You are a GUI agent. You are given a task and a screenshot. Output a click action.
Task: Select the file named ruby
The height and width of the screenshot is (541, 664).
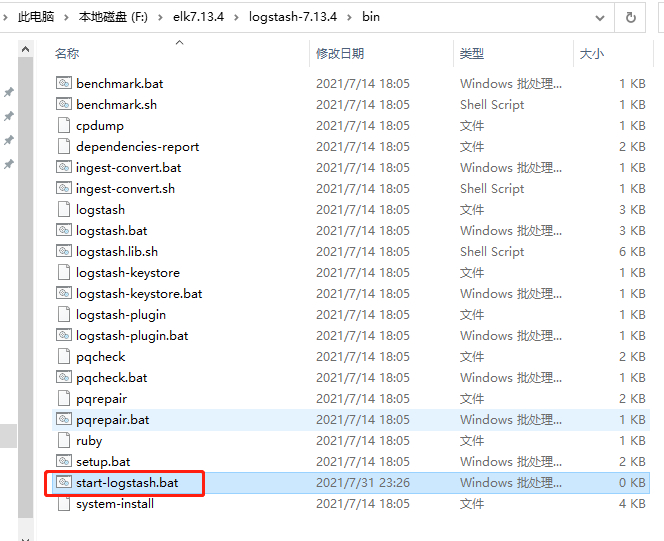(x=89, y=441)
